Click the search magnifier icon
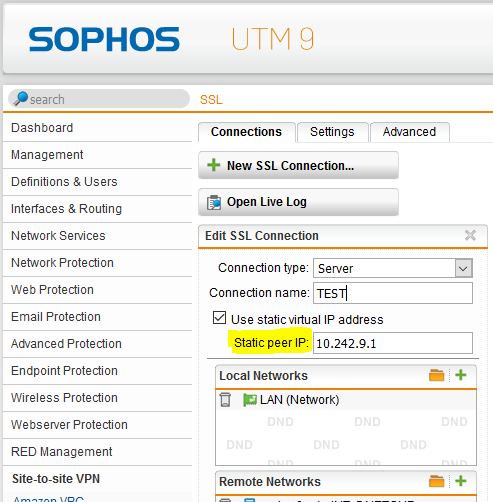Image resolution: width=493 pixels, height=502 pixels. pyautogui.click(x=21, y=99)
